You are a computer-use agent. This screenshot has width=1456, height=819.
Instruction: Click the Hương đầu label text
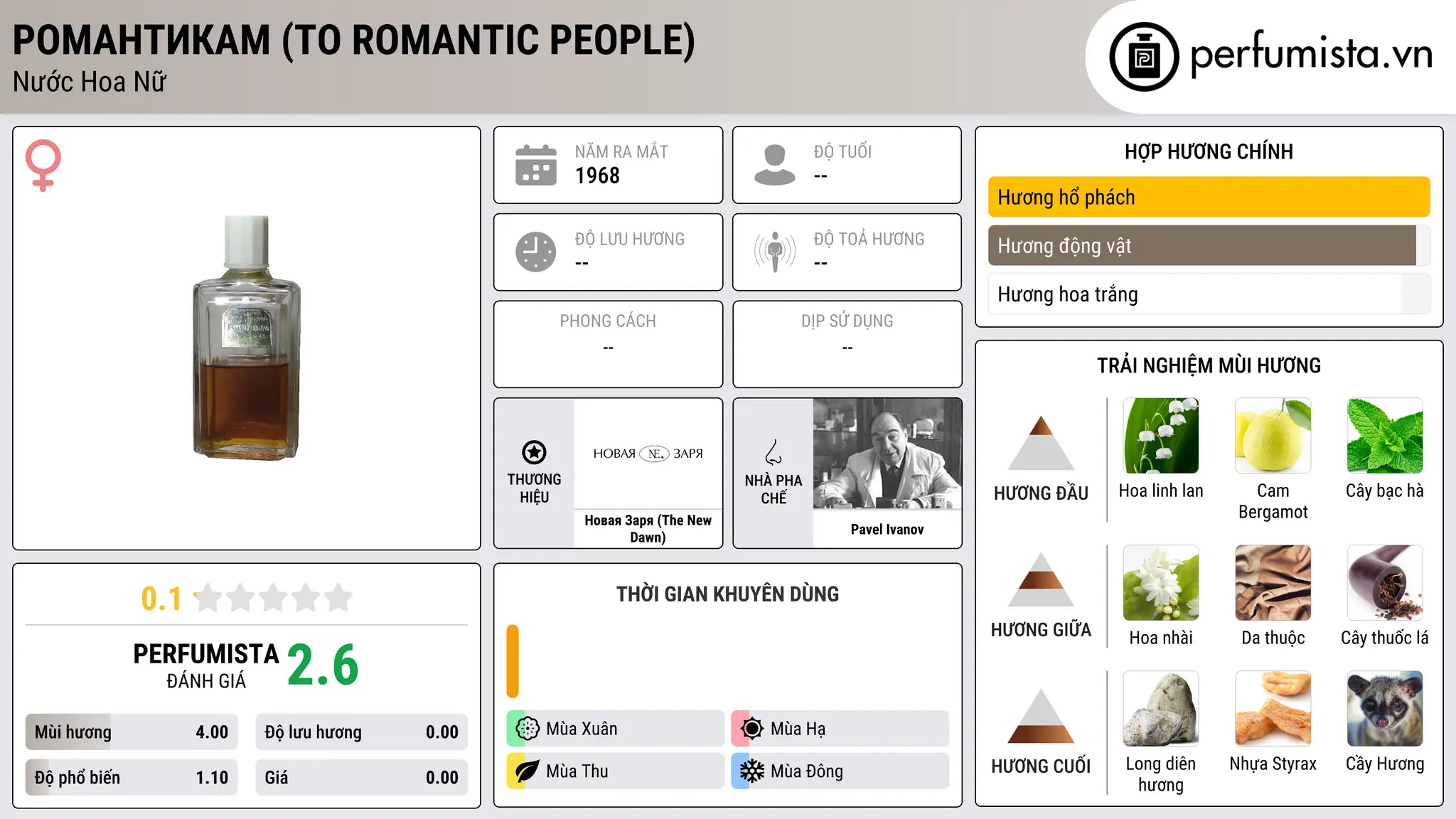1041,493
